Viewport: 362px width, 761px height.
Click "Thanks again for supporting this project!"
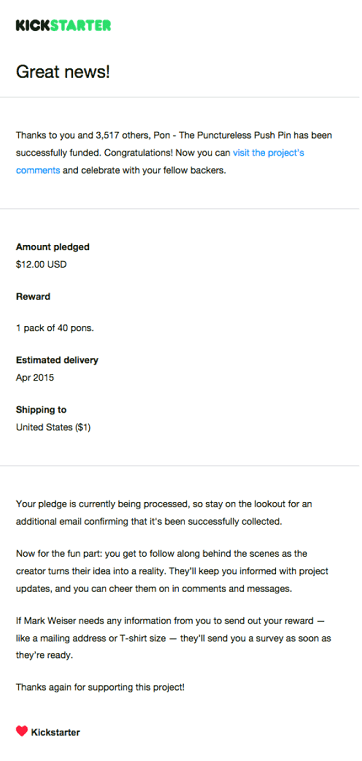tap(100, 687)
